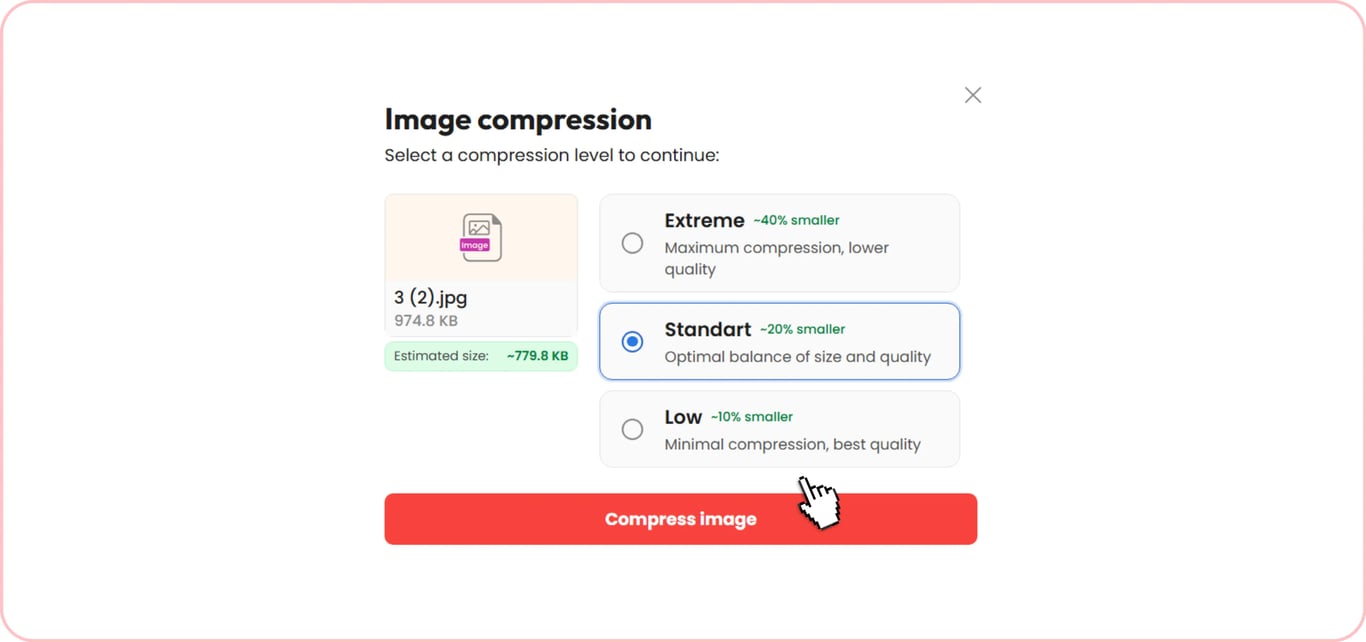Click 'Optimal balance of size and quality' text
Image resolution: width=1366 pixels, height=642 pixels.
coord(798,357)
